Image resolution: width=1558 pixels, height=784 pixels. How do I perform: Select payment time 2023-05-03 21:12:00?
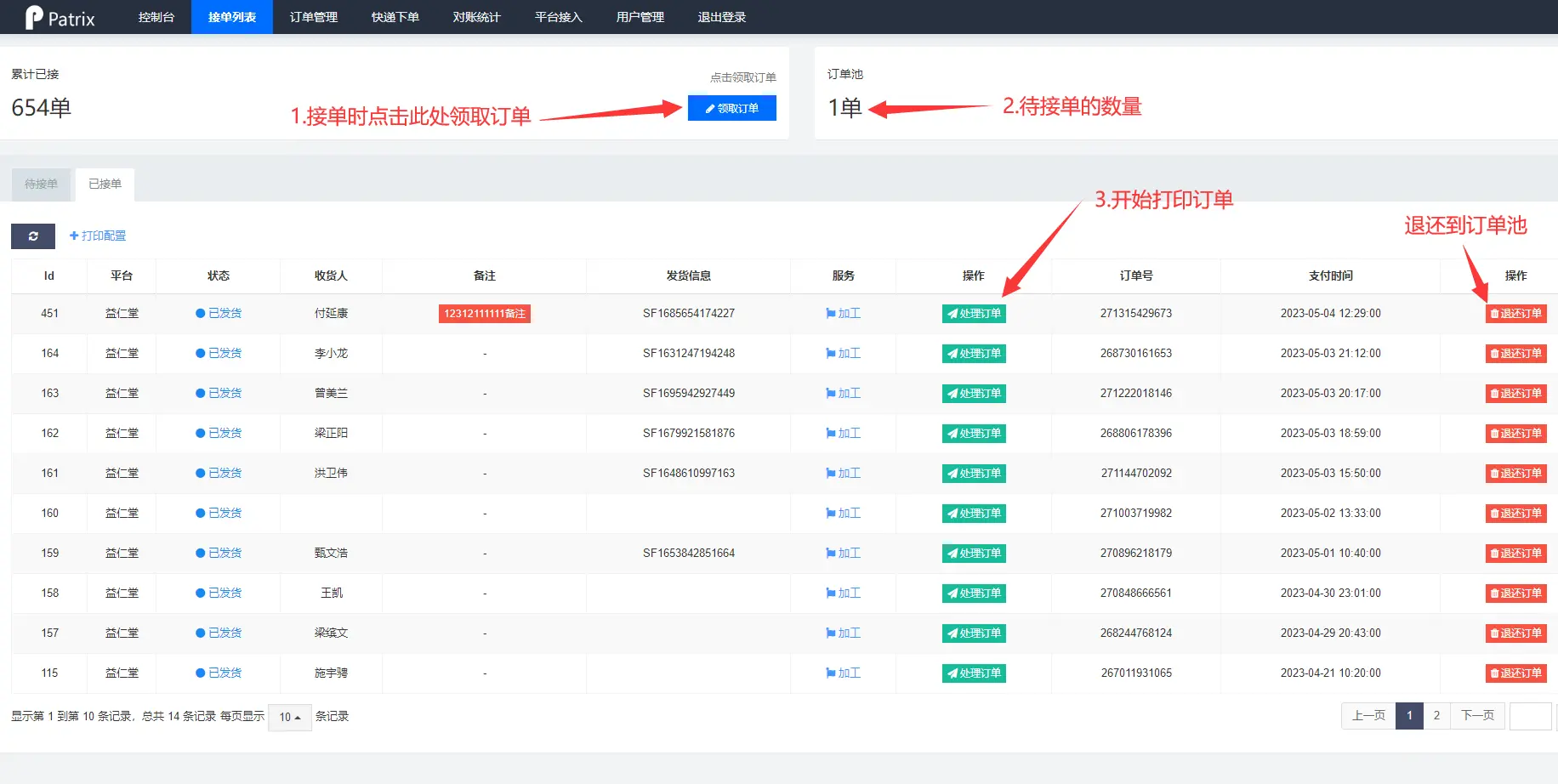coord(1331,354)
